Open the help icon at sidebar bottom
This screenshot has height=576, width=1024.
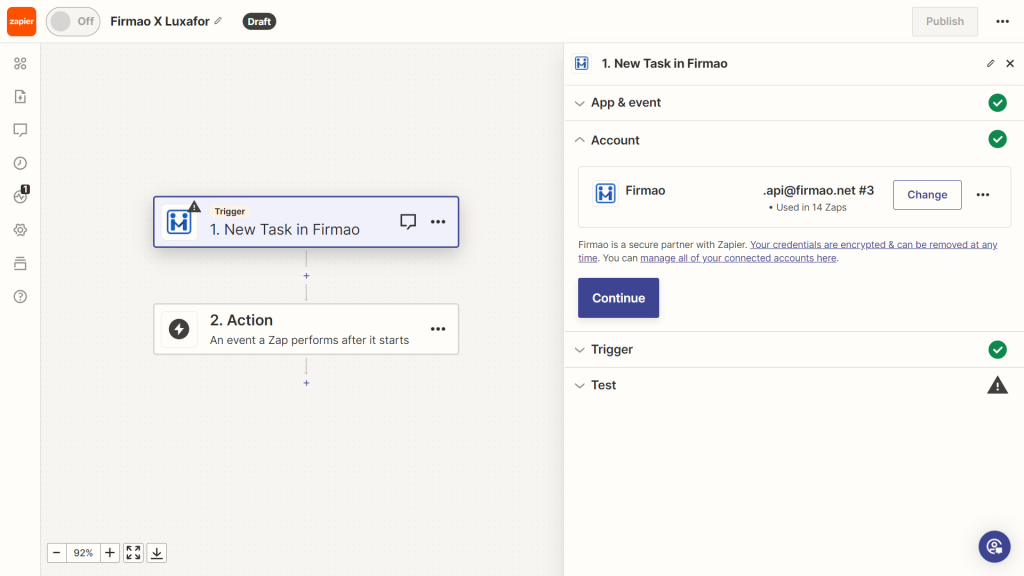[x=20, y=296]
